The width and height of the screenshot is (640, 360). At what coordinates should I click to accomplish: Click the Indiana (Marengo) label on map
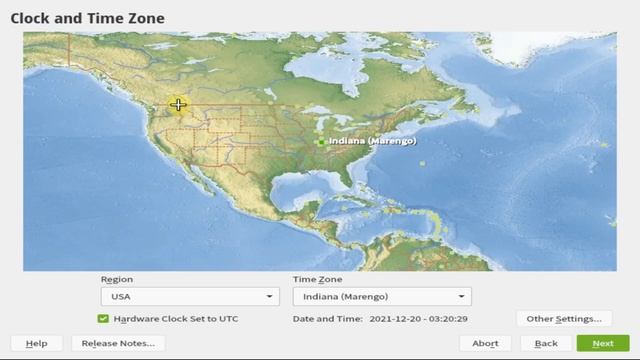(373, 141)
